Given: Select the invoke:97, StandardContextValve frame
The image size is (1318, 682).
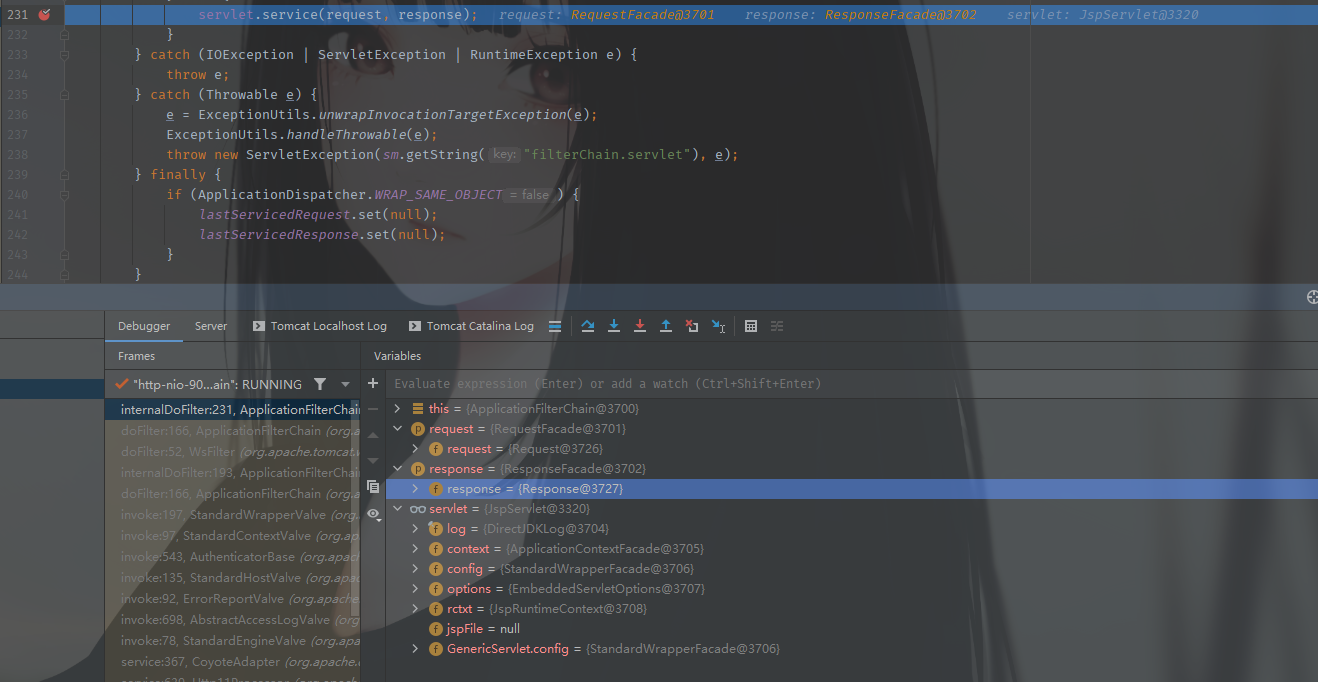Looking at the screenshot, I should coord(232,536).
